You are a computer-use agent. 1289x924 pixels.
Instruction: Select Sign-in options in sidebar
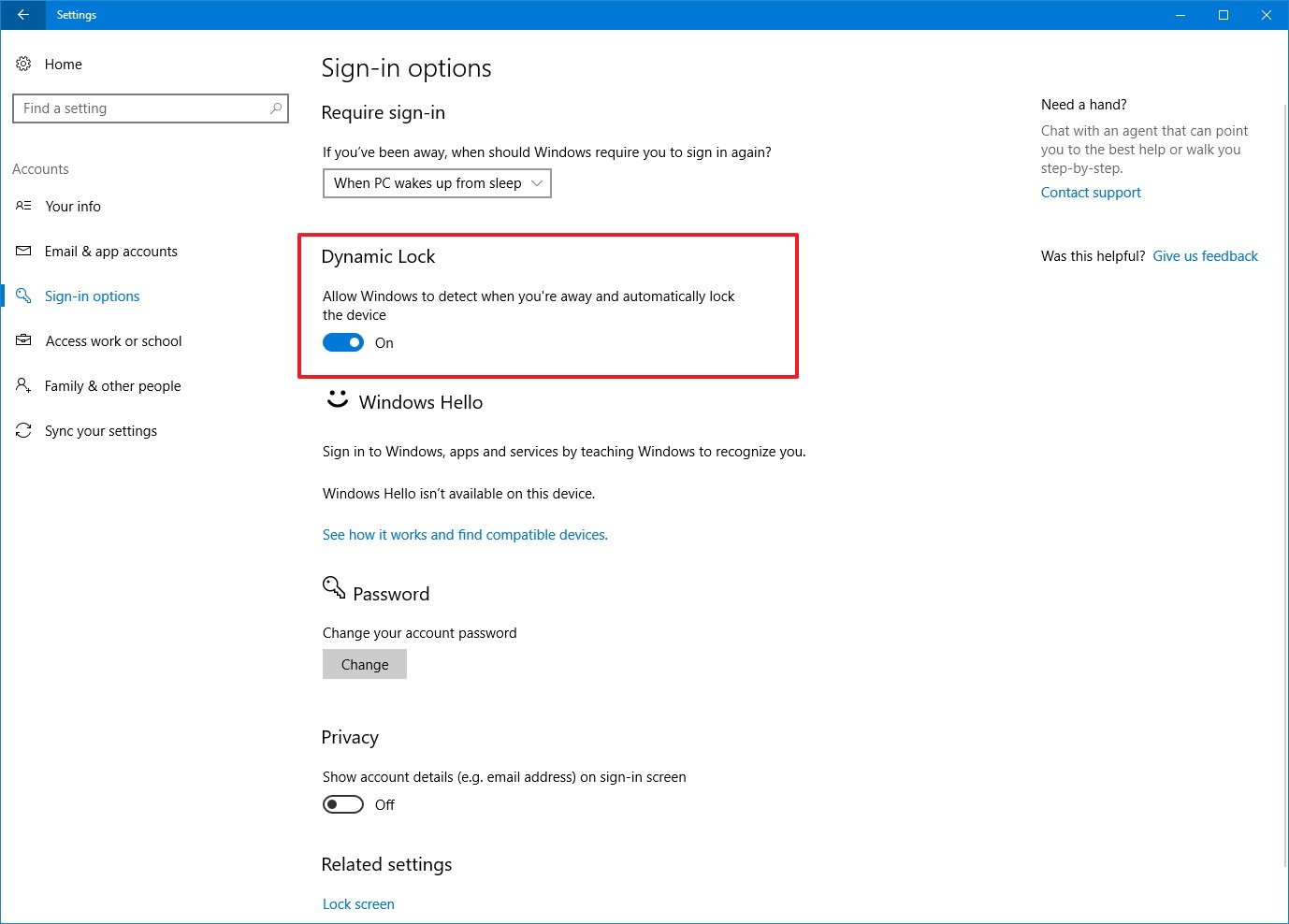point(93,296)
